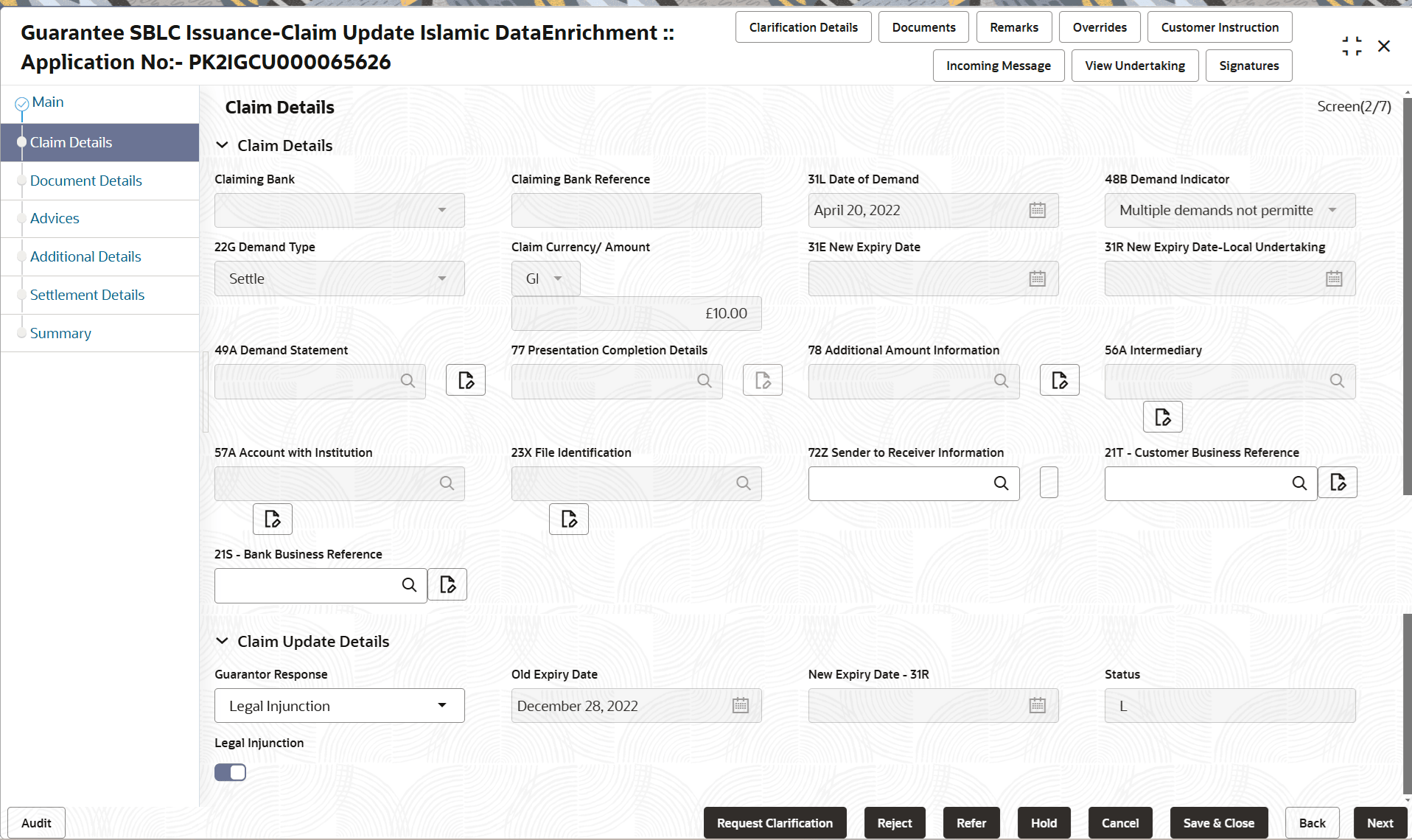The width and height of the screenshot is (1412, 840).
Task: Click the edit icon under 56A Intermediary
Action: pos(1162,416)
